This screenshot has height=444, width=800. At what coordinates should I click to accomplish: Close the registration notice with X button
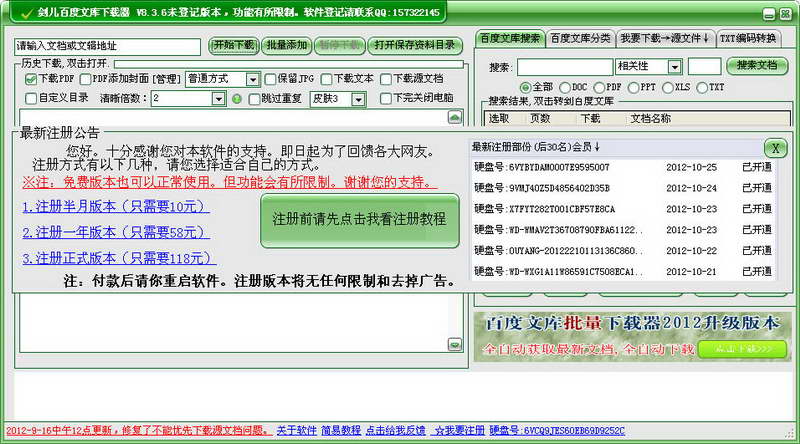coord(775,147)
